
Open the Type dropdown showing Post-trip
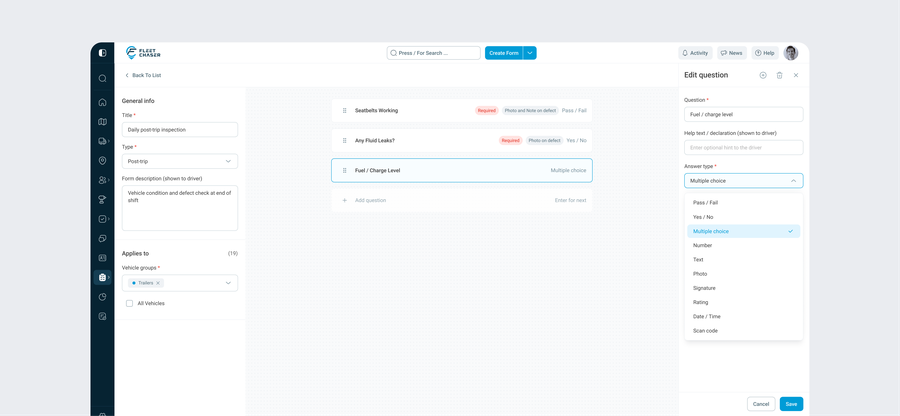[180, 161]
